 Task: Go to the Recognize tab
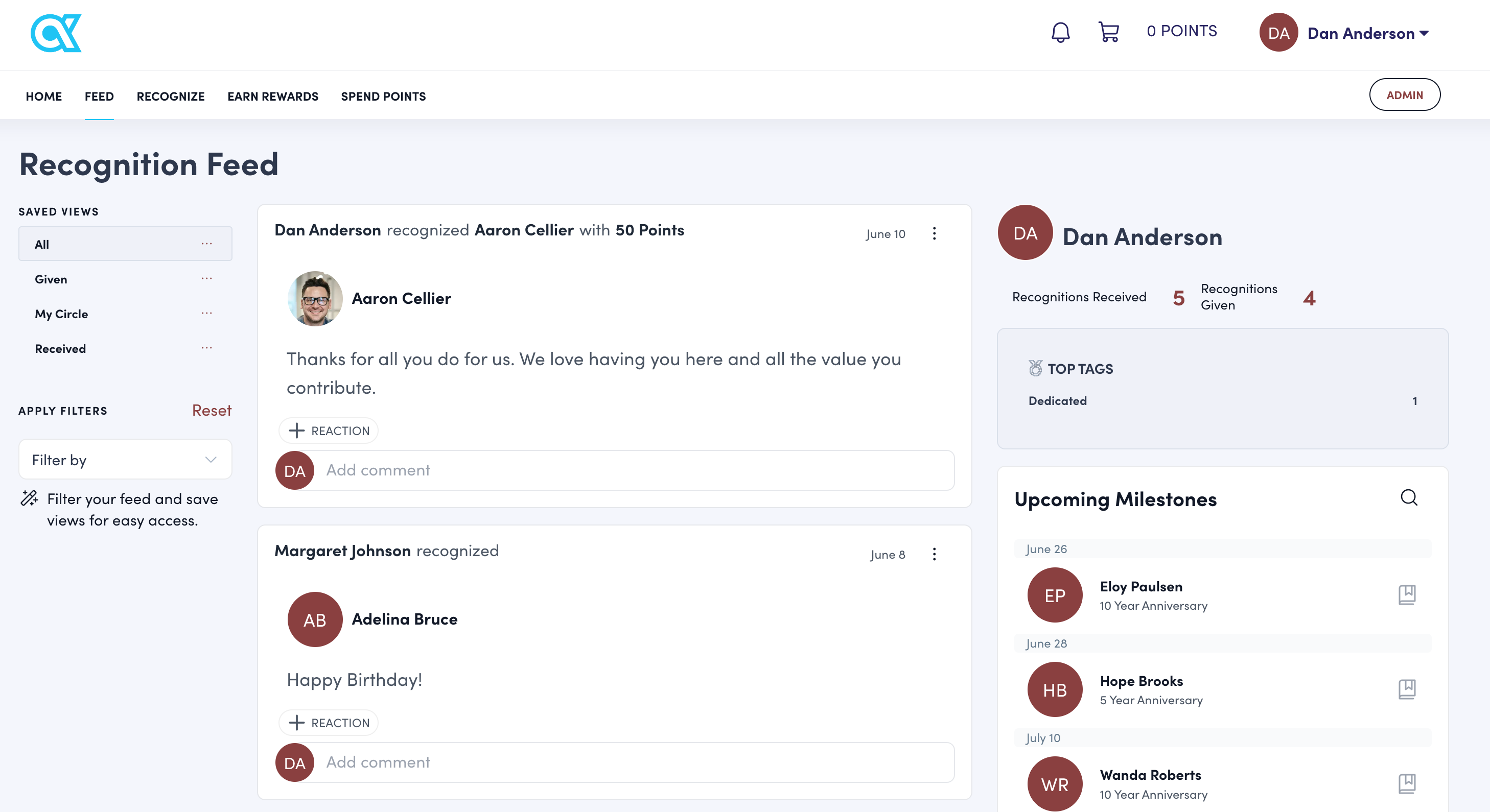(x=170, y=97)
